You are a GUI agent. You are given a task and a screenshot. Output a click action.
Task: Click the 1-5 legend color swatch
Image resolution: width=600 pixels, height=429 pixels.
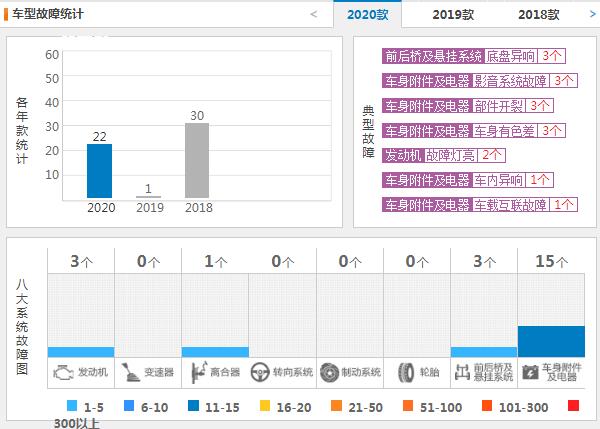pyautogui.click(x=72, y=405)
